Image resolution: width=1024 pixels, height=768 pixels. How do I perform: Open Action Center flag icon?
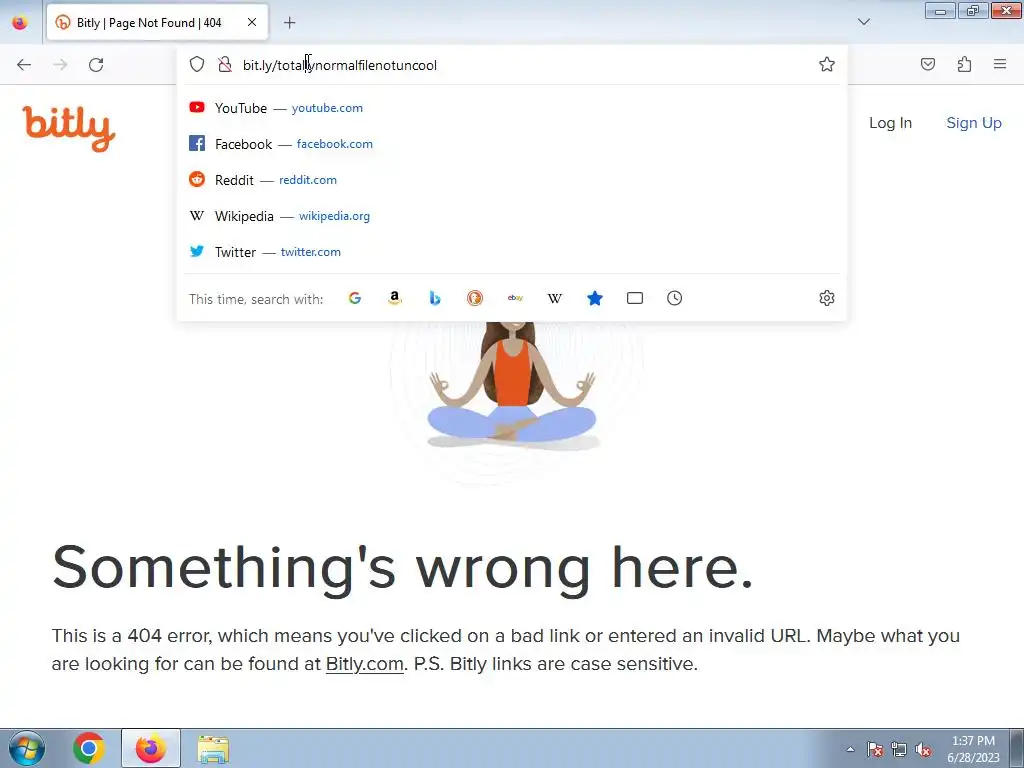[874, 749]
